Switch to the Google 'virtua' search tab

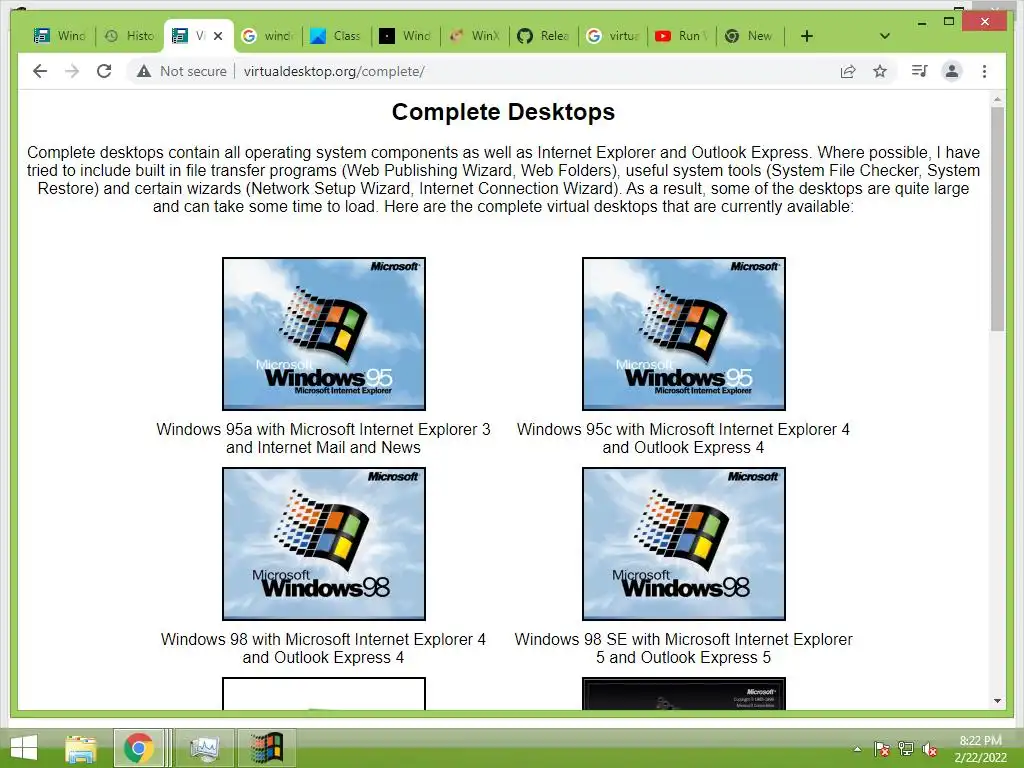(x=613, y=36)
